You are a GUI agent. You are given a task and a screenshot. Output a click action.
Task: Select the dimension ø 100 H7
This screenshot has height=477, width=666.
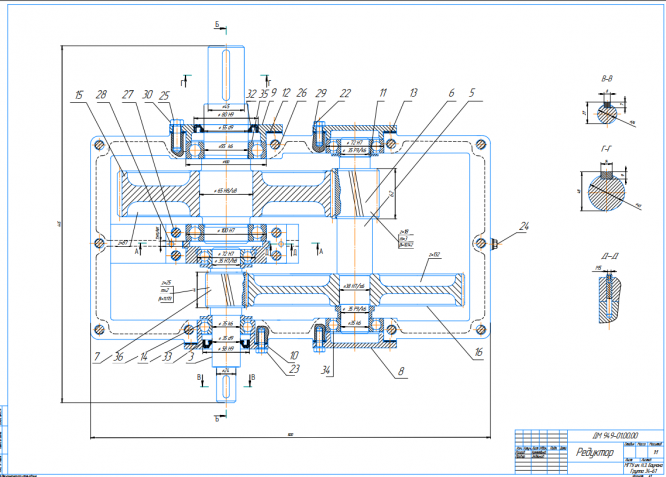pos(226,230)
